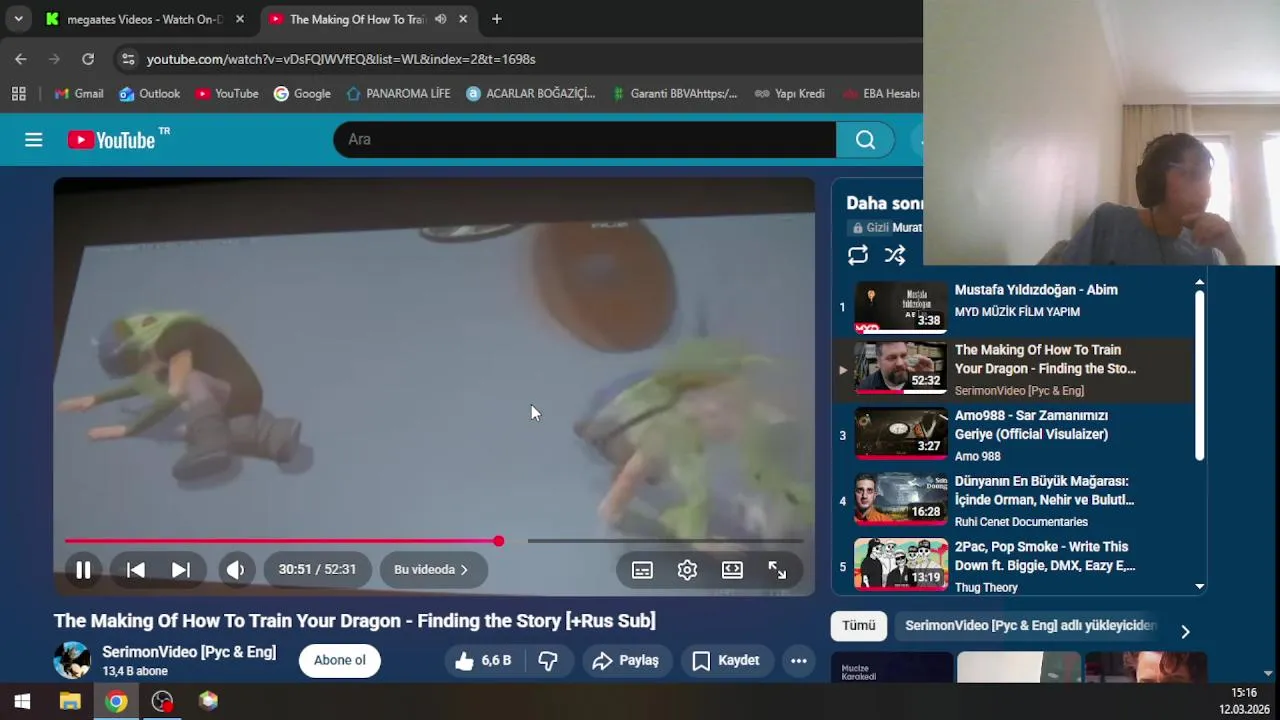Open SerimonVideo [Рус & Eng] channel link

189,652
